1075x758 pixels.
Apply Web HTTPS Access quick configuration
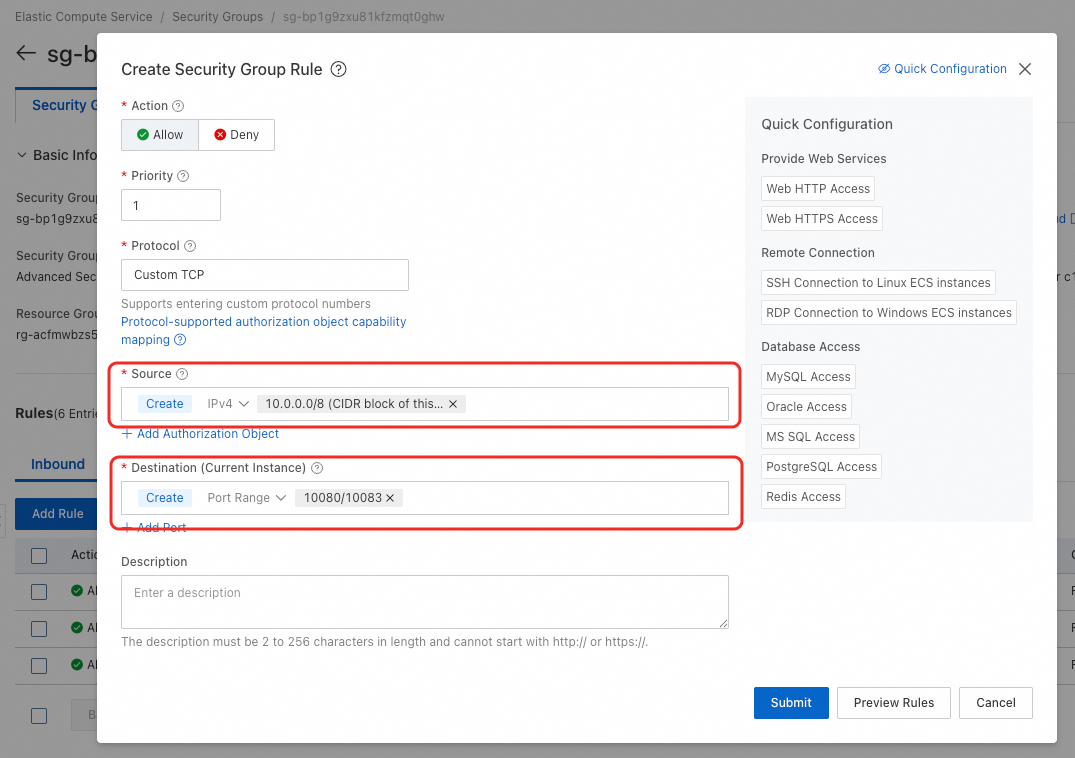[x=821, y=219]
